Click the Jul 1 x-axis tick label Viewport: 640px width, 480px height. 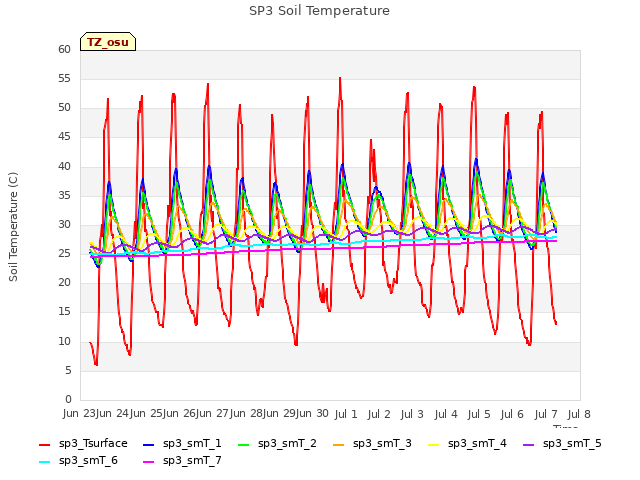(346, 414)
